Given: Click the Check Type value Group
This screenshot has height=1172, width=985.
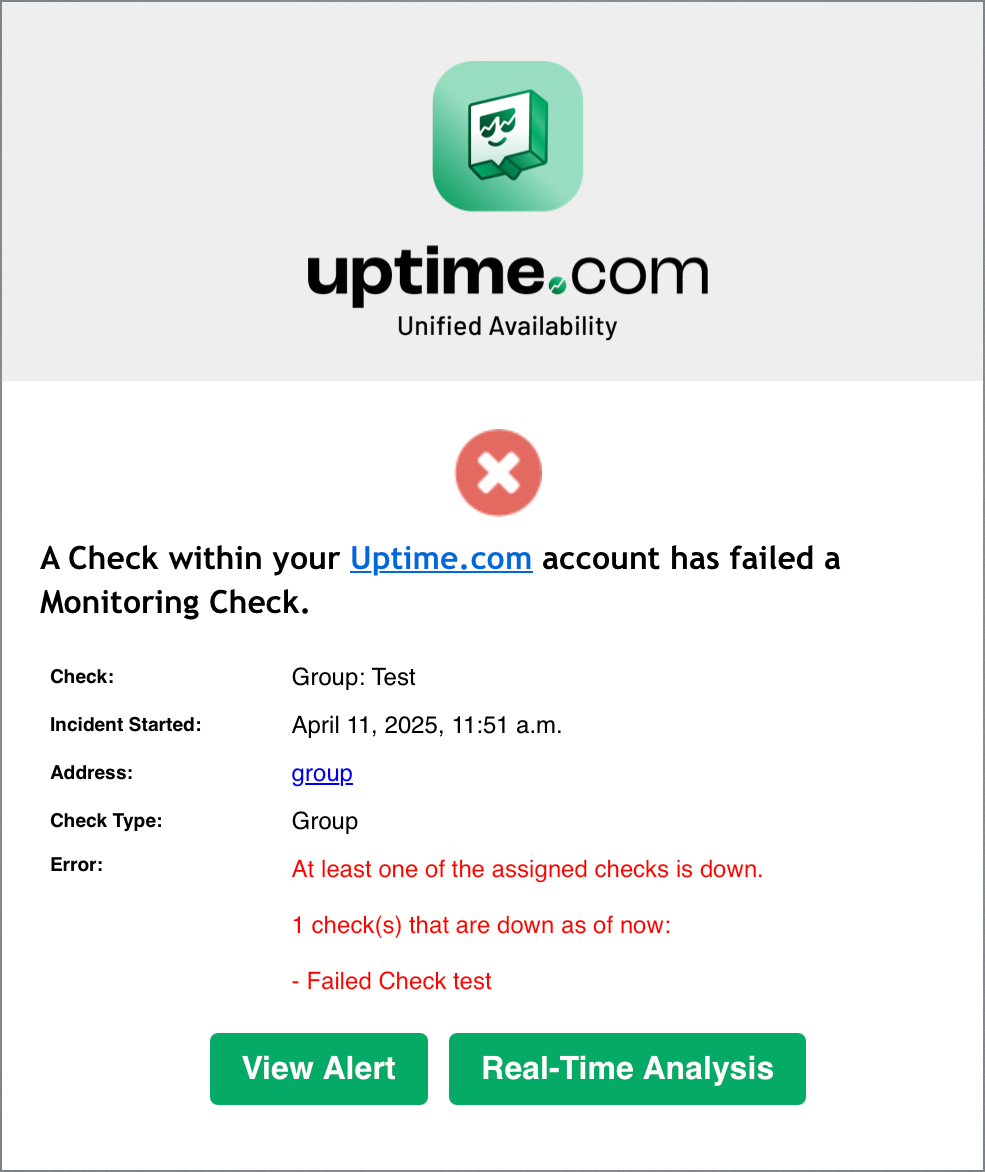Looking at the screenshot, I should point(324,821).
